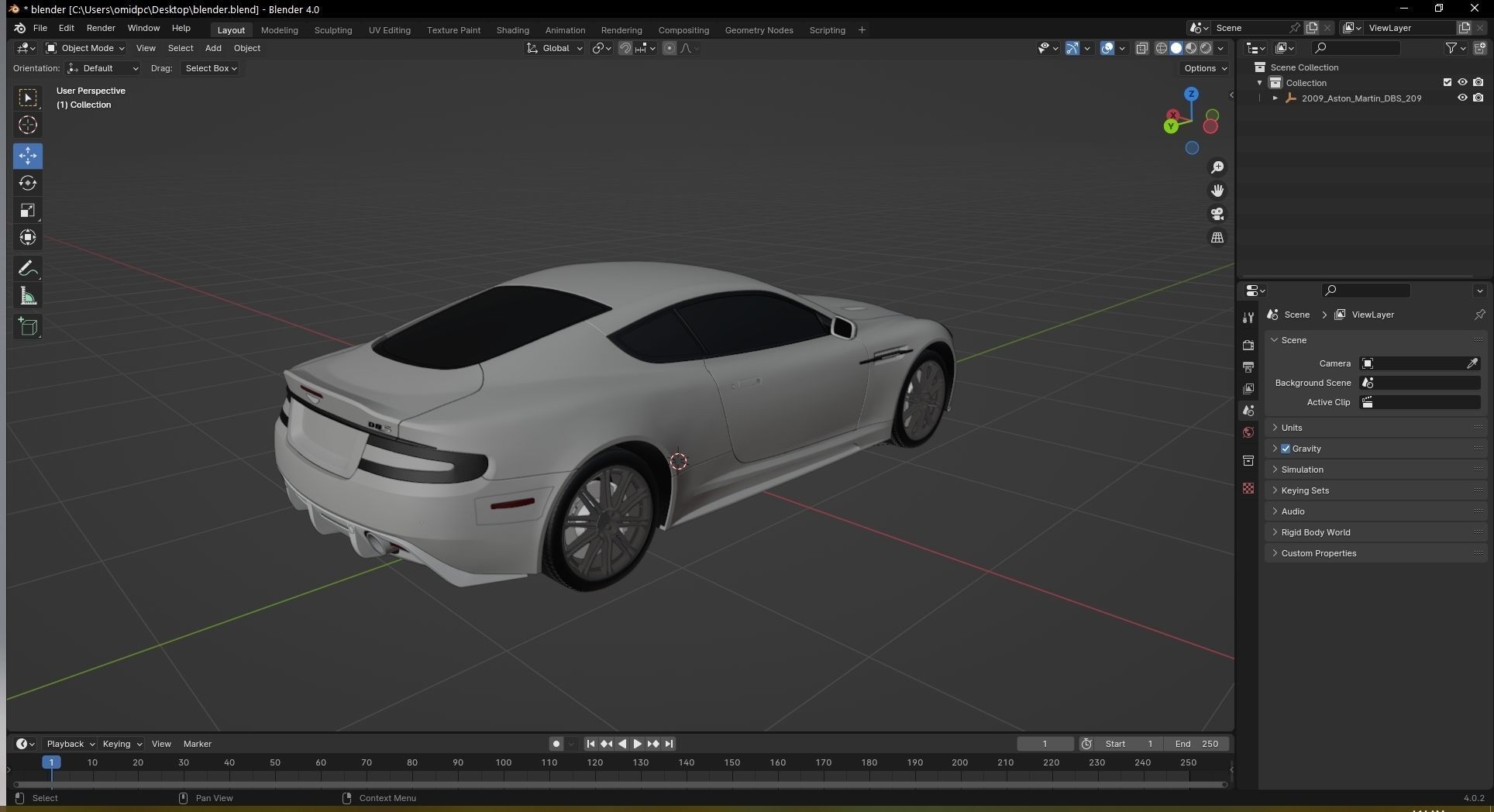Open the Texture properties tab
The image size is (1494, 812).
click(1248, 488)
